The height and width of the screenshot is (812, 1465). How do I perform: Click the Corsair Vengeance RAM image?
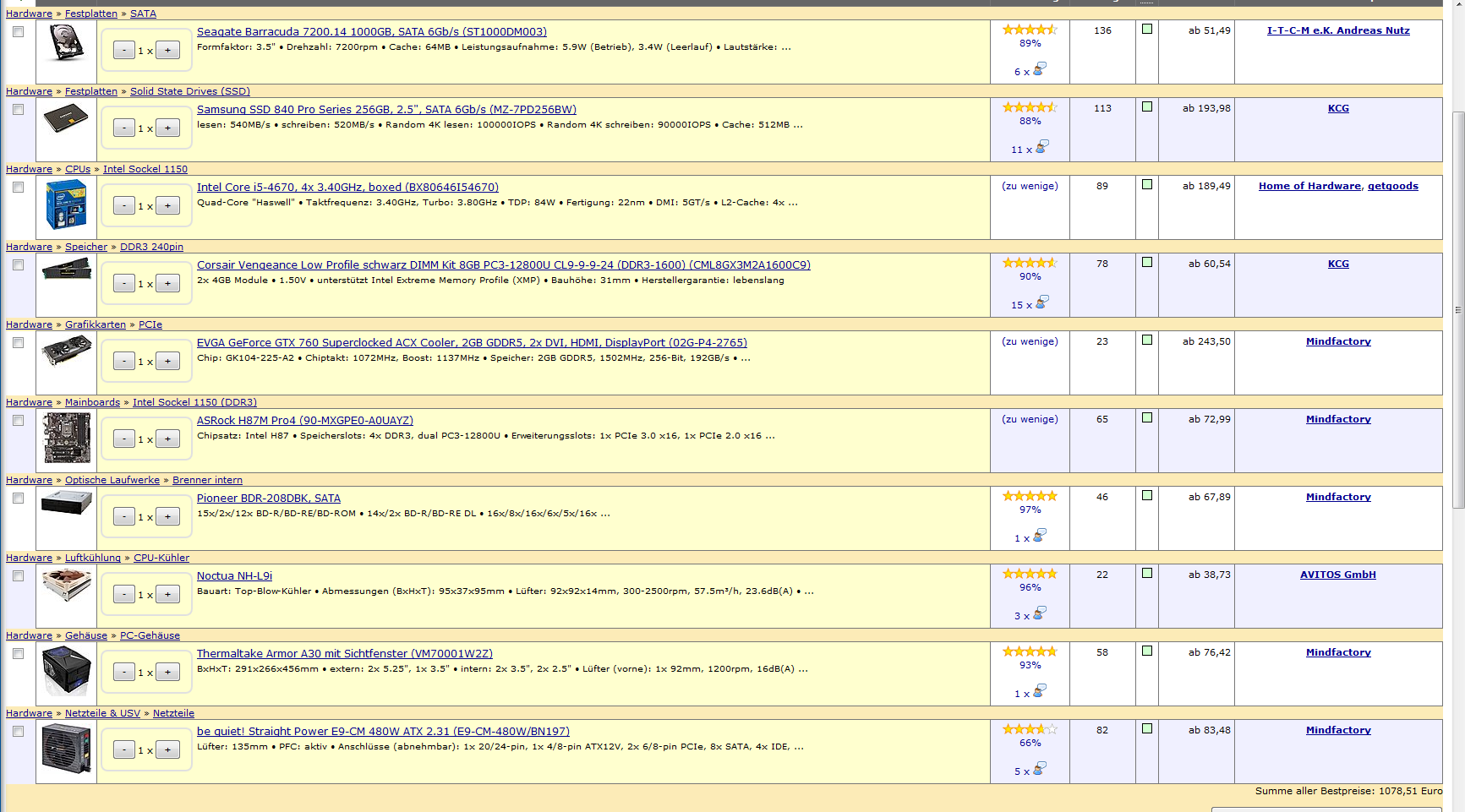coord(67,270)
